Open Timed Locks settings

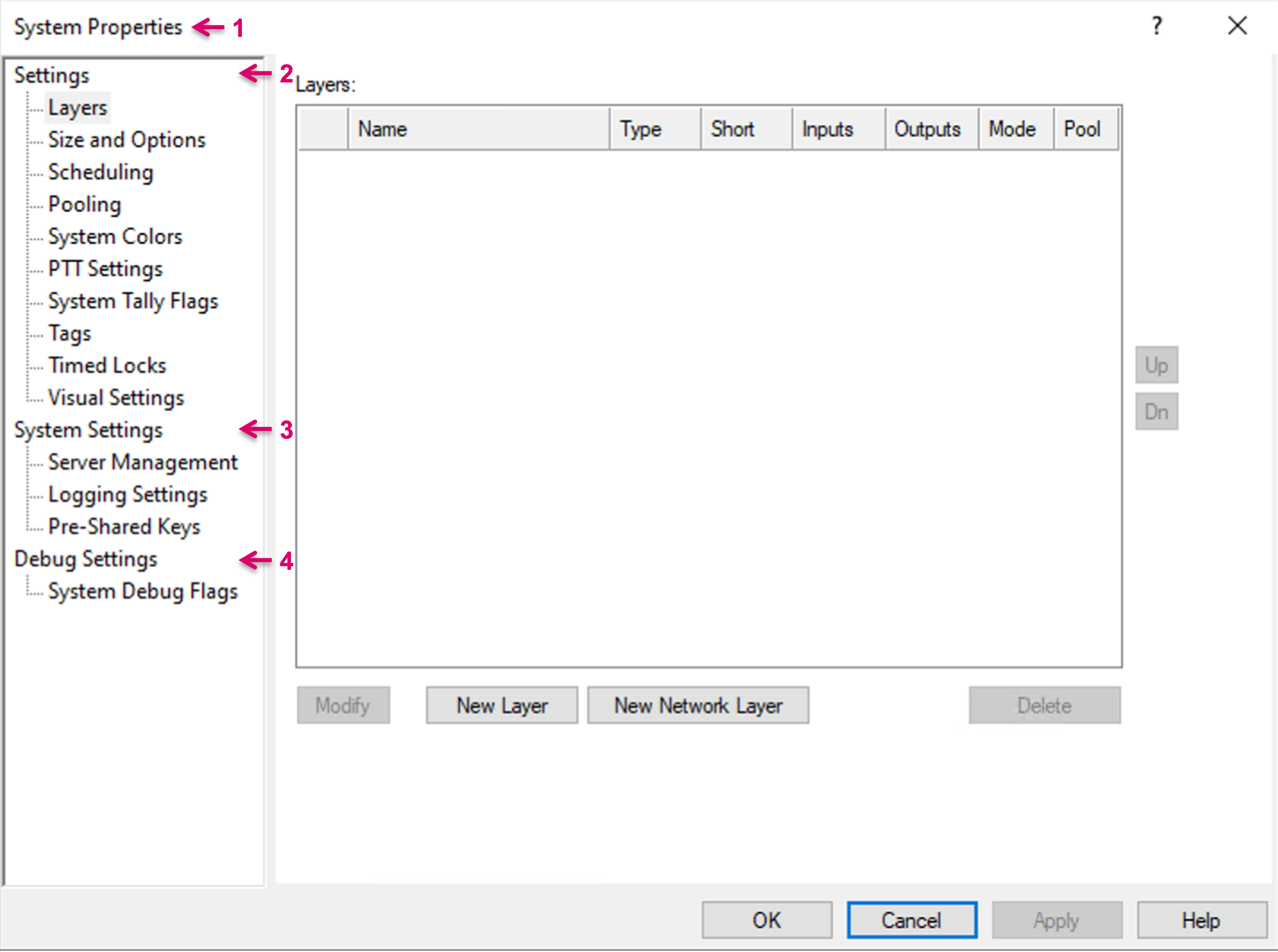107,366
